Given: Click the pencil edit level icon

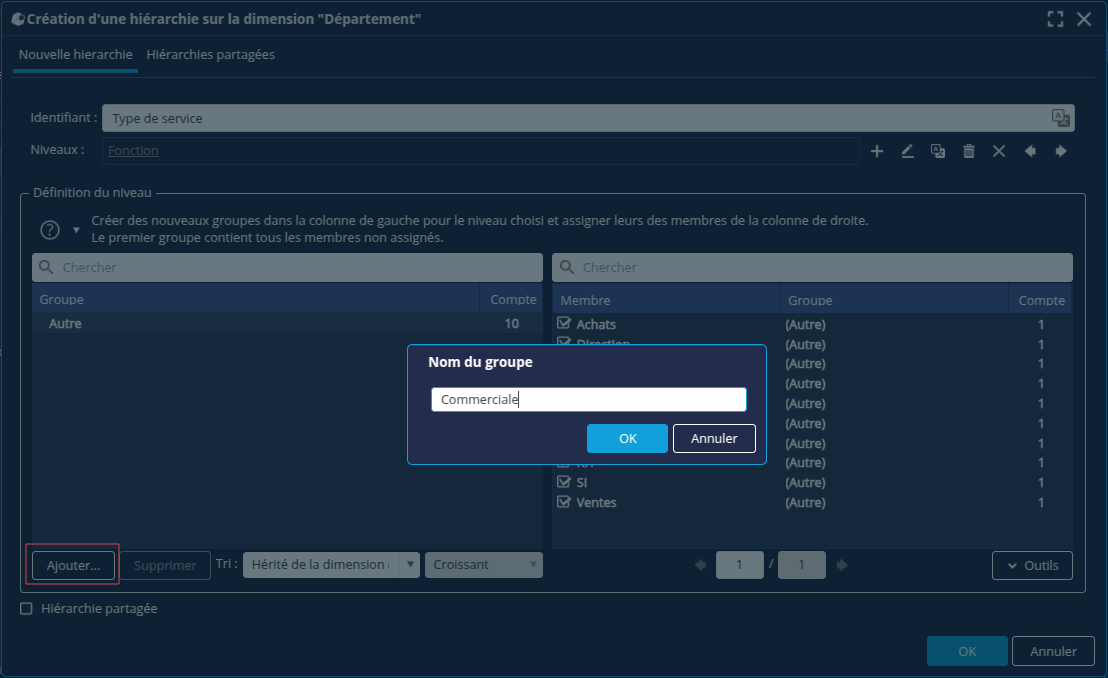Looking at the screenshot, I should pos(908,151).
